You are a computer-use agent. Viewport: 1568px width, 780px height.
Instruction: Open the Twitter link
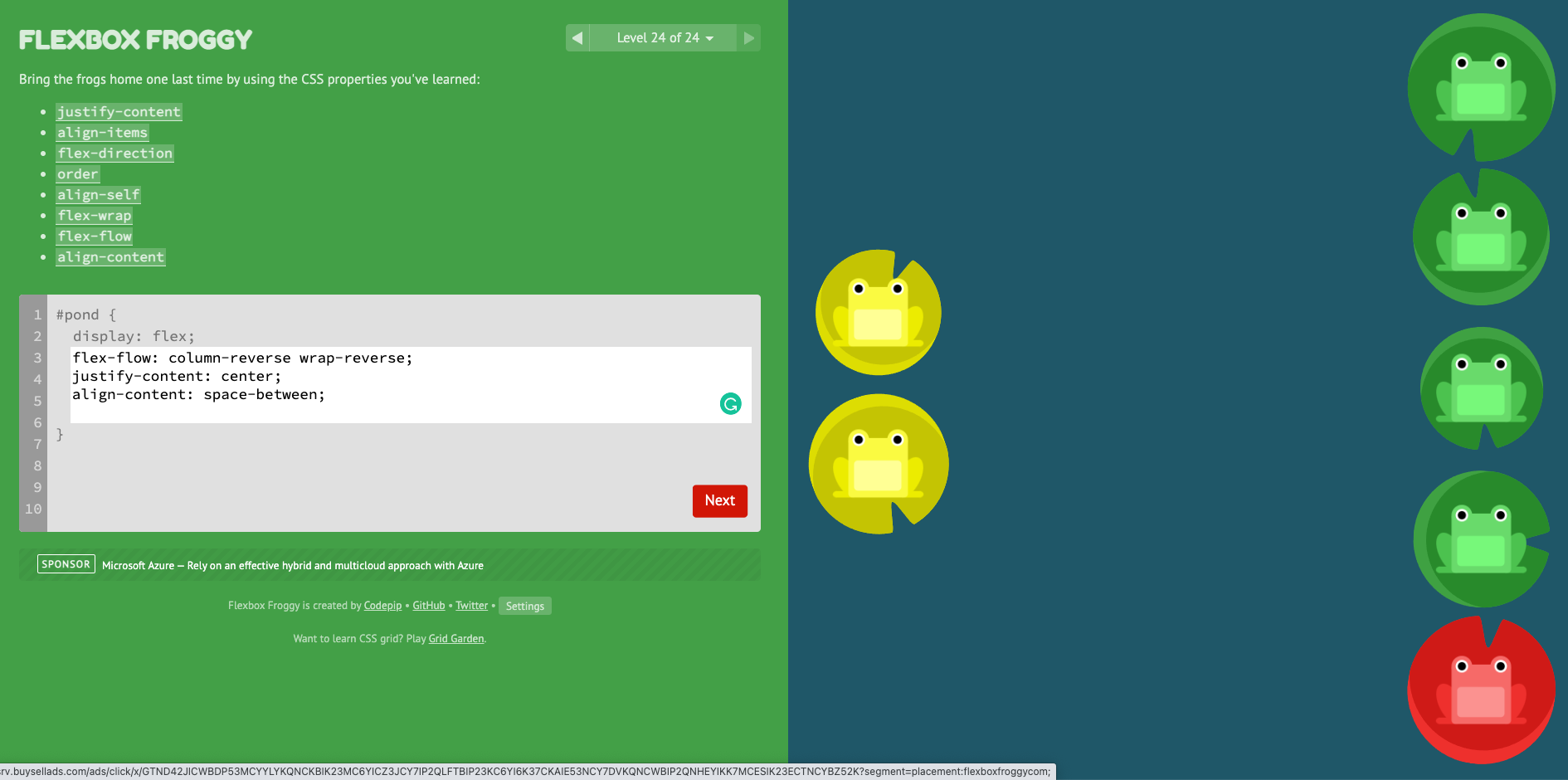pos(471,606)
